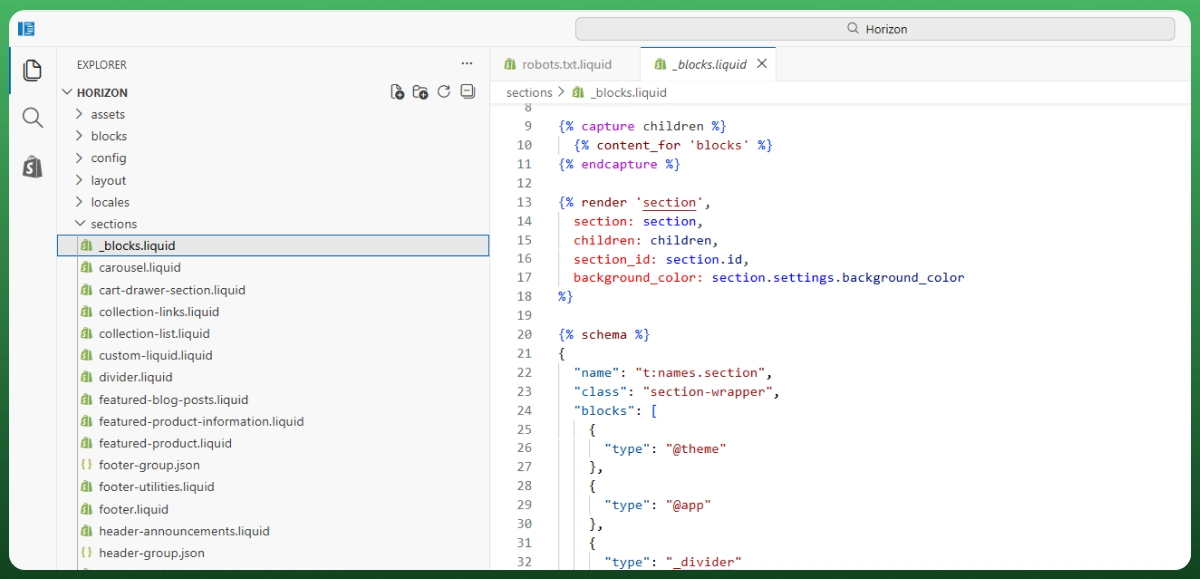1200x579 pixels.
Task: Click '"@theme"' value on line 26
Action: 696,449
